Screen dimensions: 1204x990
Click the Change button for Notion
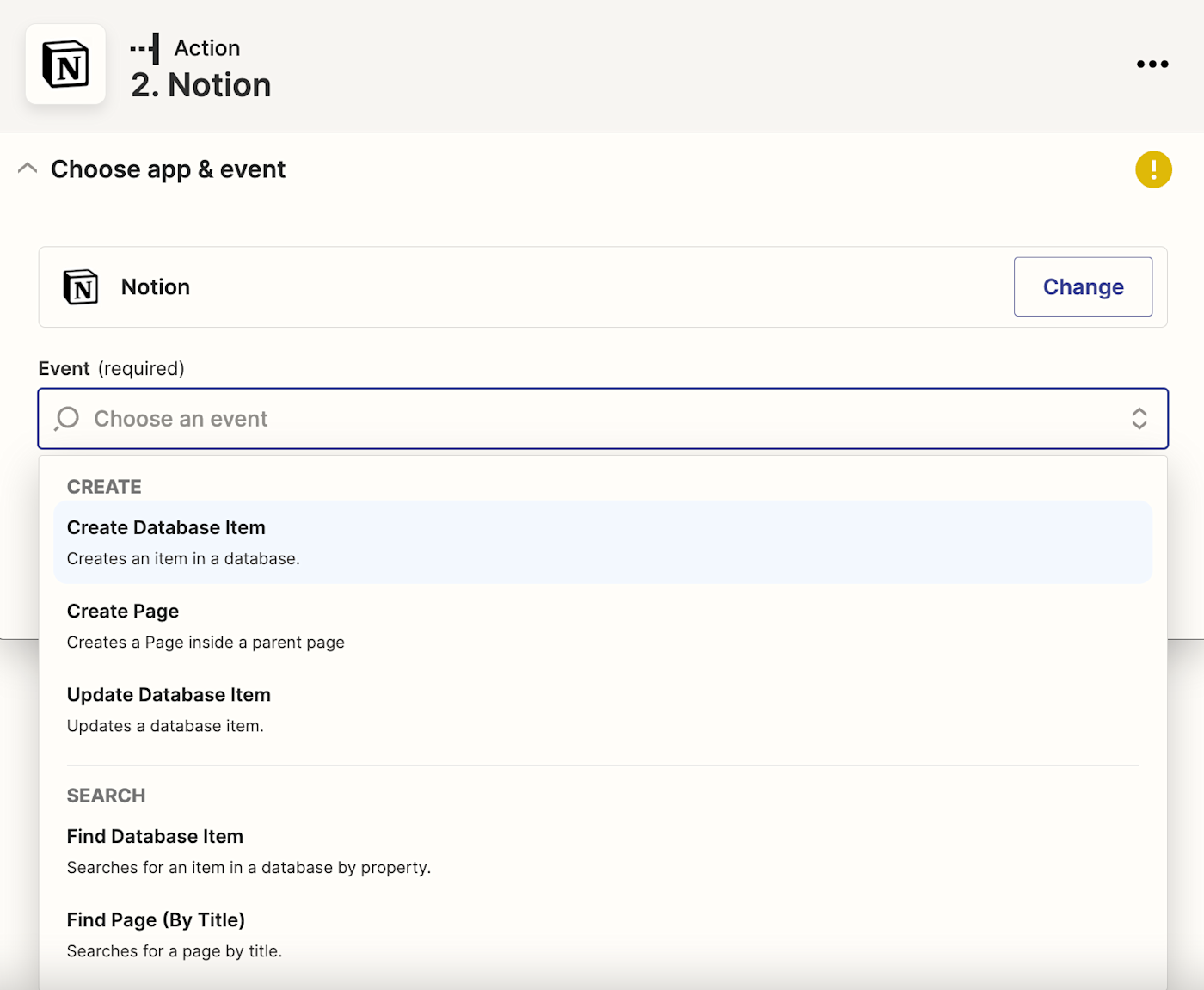pyautogui.click(x=1083, y=286)
